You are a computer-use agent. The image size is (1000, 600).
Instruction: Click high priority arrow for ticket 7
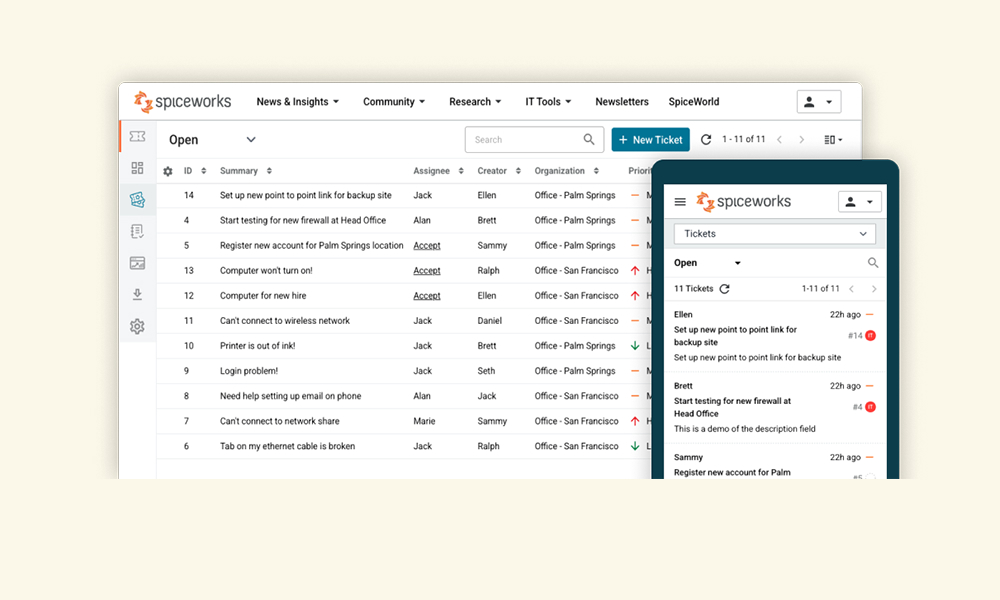(635, 421)
